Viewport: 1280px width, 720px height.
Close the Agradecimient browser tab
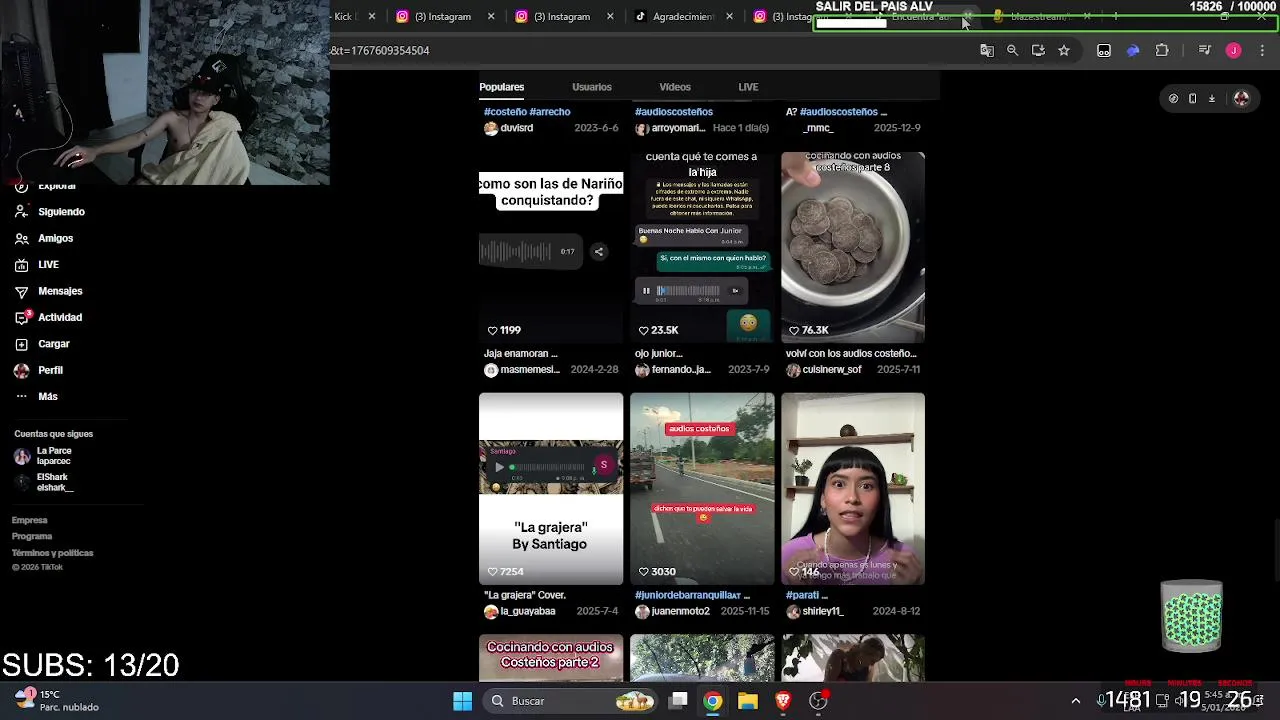[729, 16]
